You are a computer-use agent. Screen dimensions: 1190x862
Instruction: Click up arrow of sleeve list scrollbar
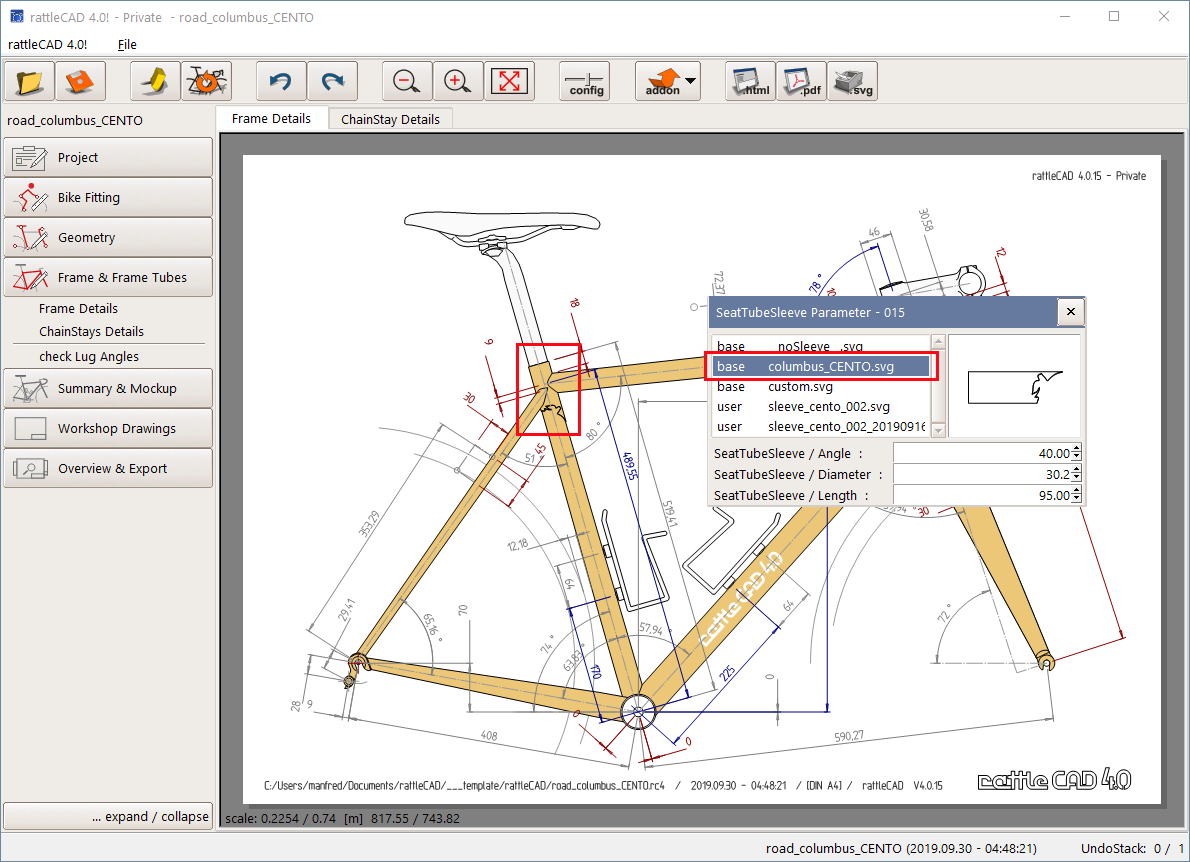point(938,342)
